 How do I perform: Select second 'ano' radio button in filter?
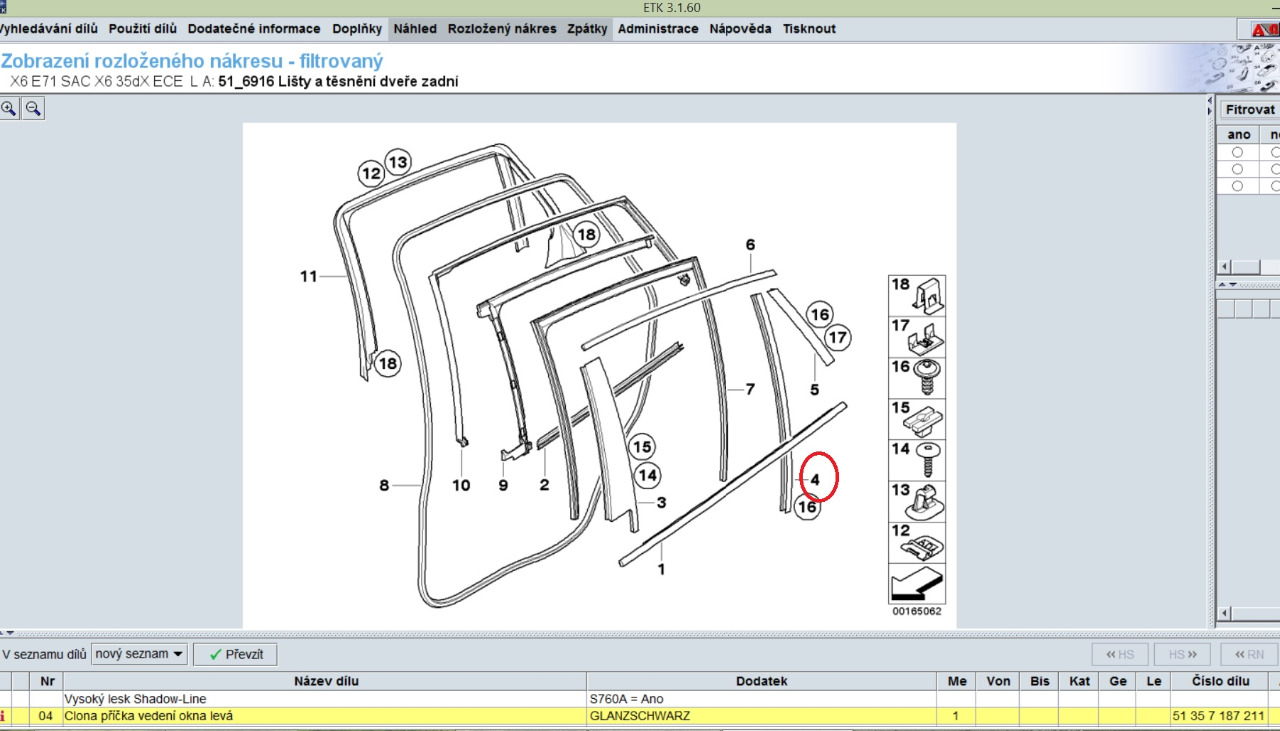pyautogui.click(x=1238, y=169)
